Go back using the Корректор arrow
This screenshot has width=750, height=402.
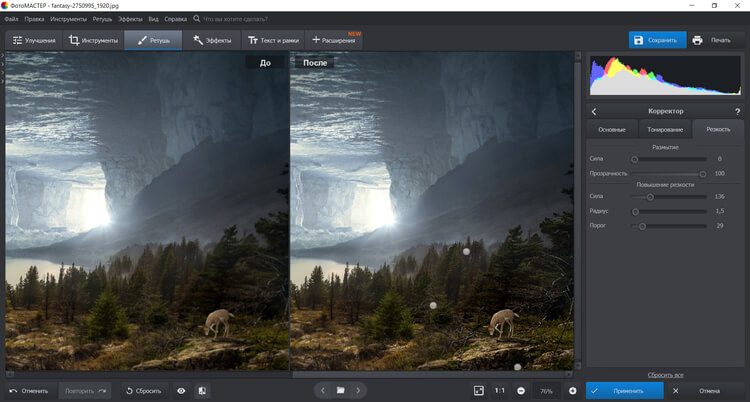pyautogui.click(x=594, y=111)
